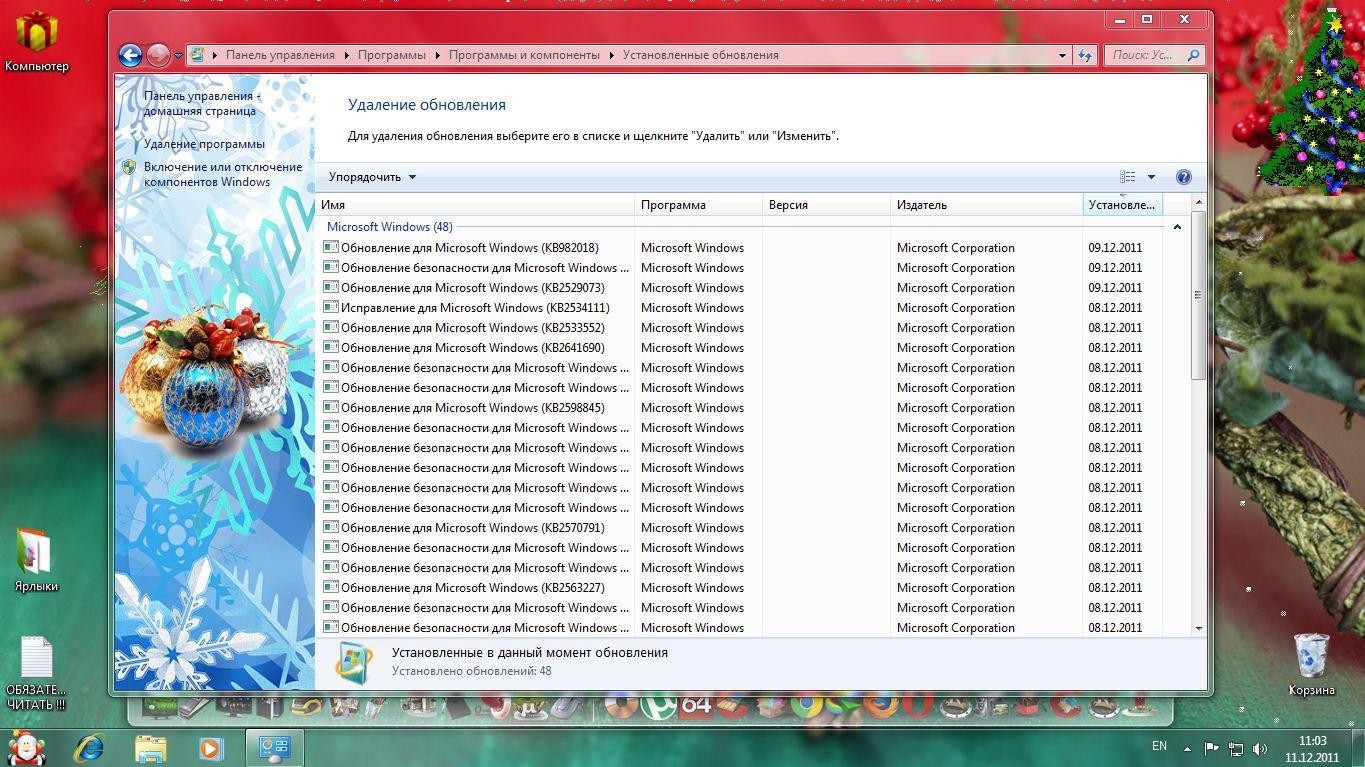Launch Windows Media Player from the taskbar
1365x767 pixels.
211,747
